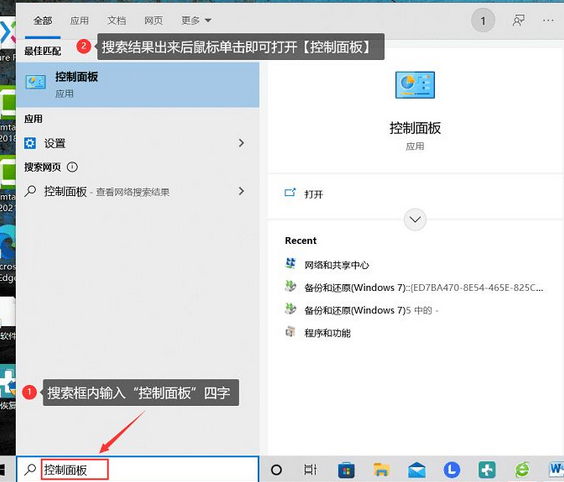Click the magnifier icon by web result
564x482 pixels.
[x=30, y=191]
